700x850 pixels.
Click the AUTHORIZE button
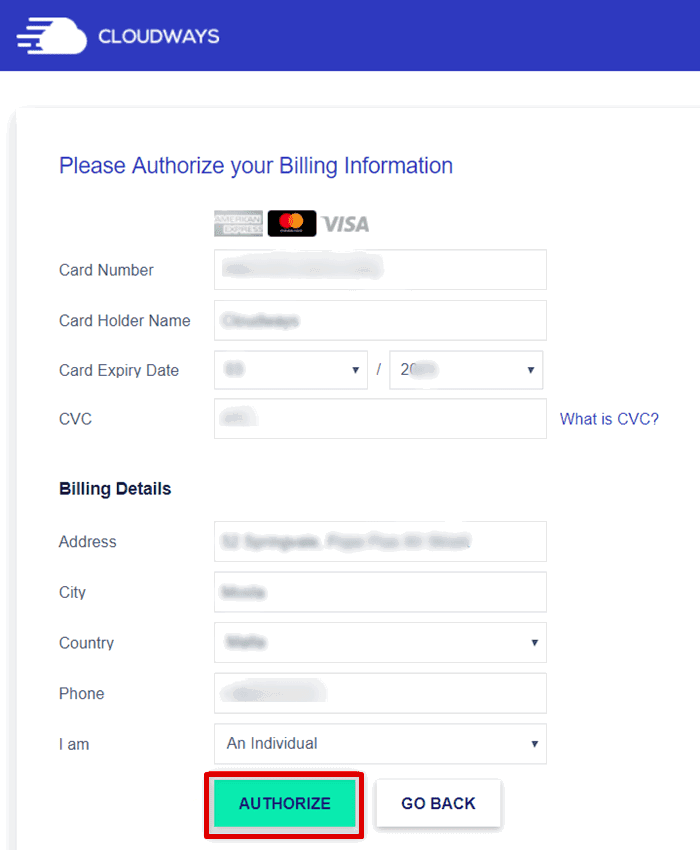285,803
